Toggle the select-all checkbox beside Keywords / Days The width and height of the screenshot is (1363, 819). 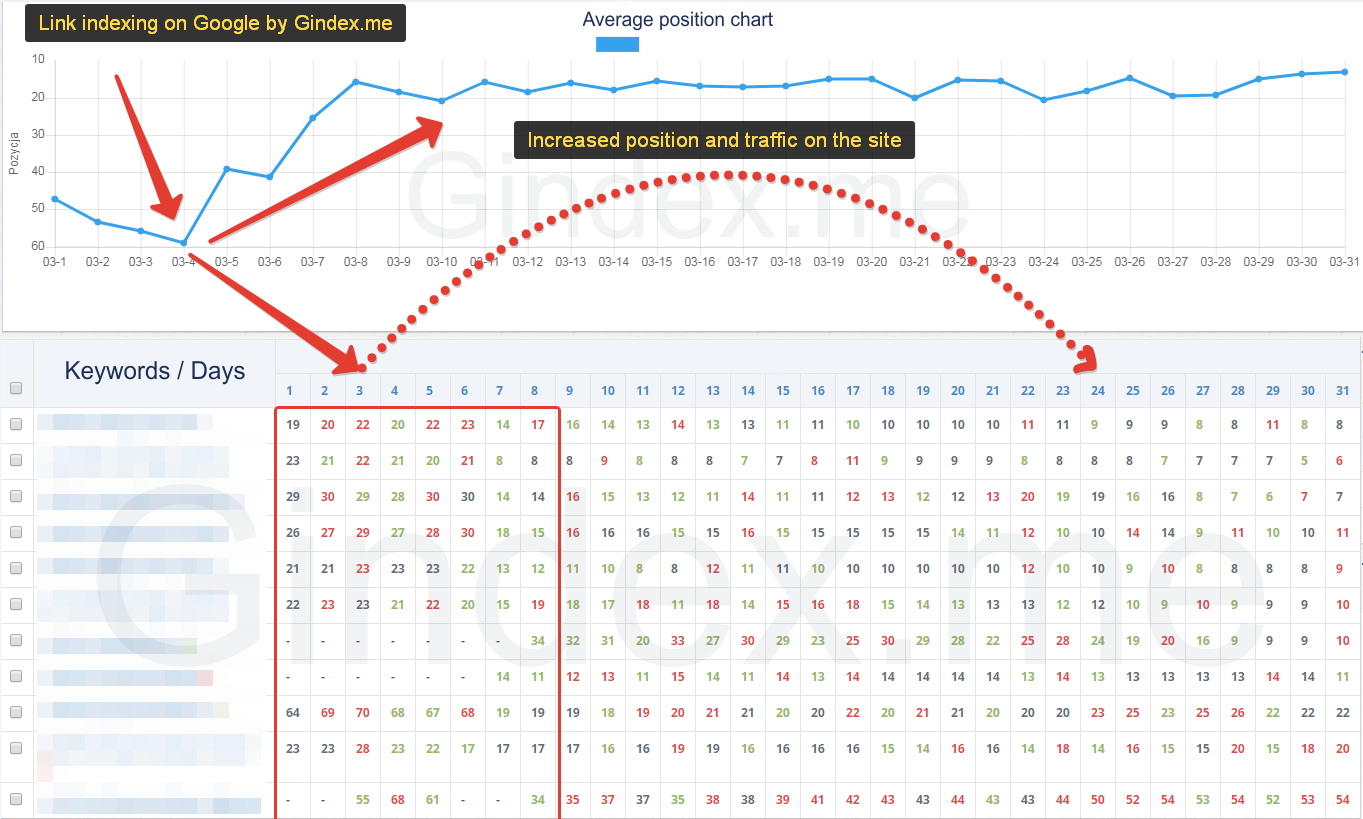pyautogui.click(x=15, y=389)
